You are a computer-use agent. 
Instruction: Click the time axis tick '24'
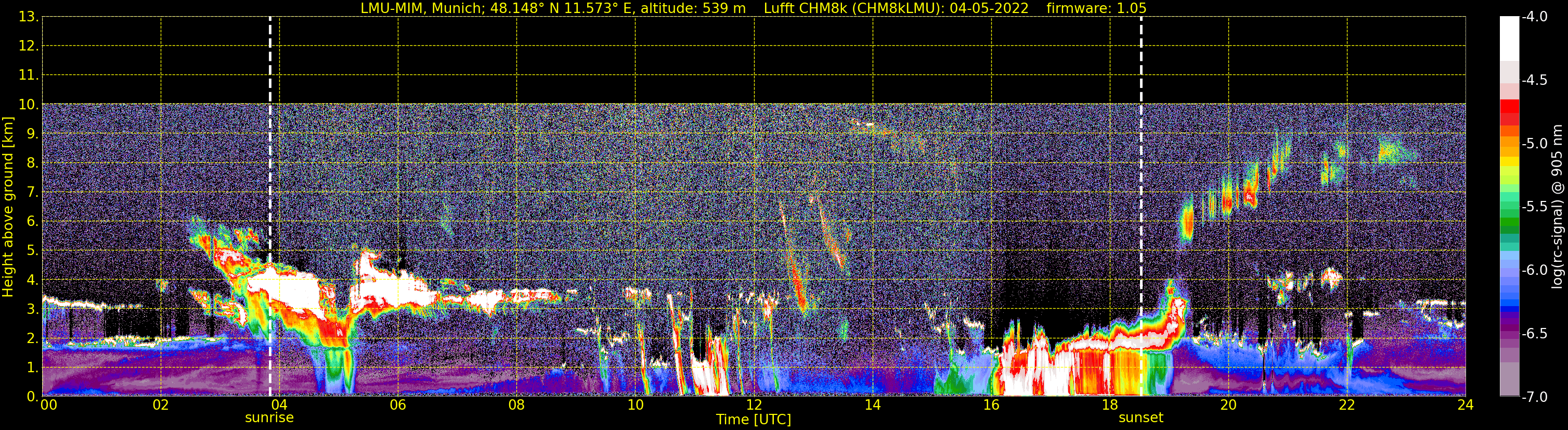(x=1466, y=405)
